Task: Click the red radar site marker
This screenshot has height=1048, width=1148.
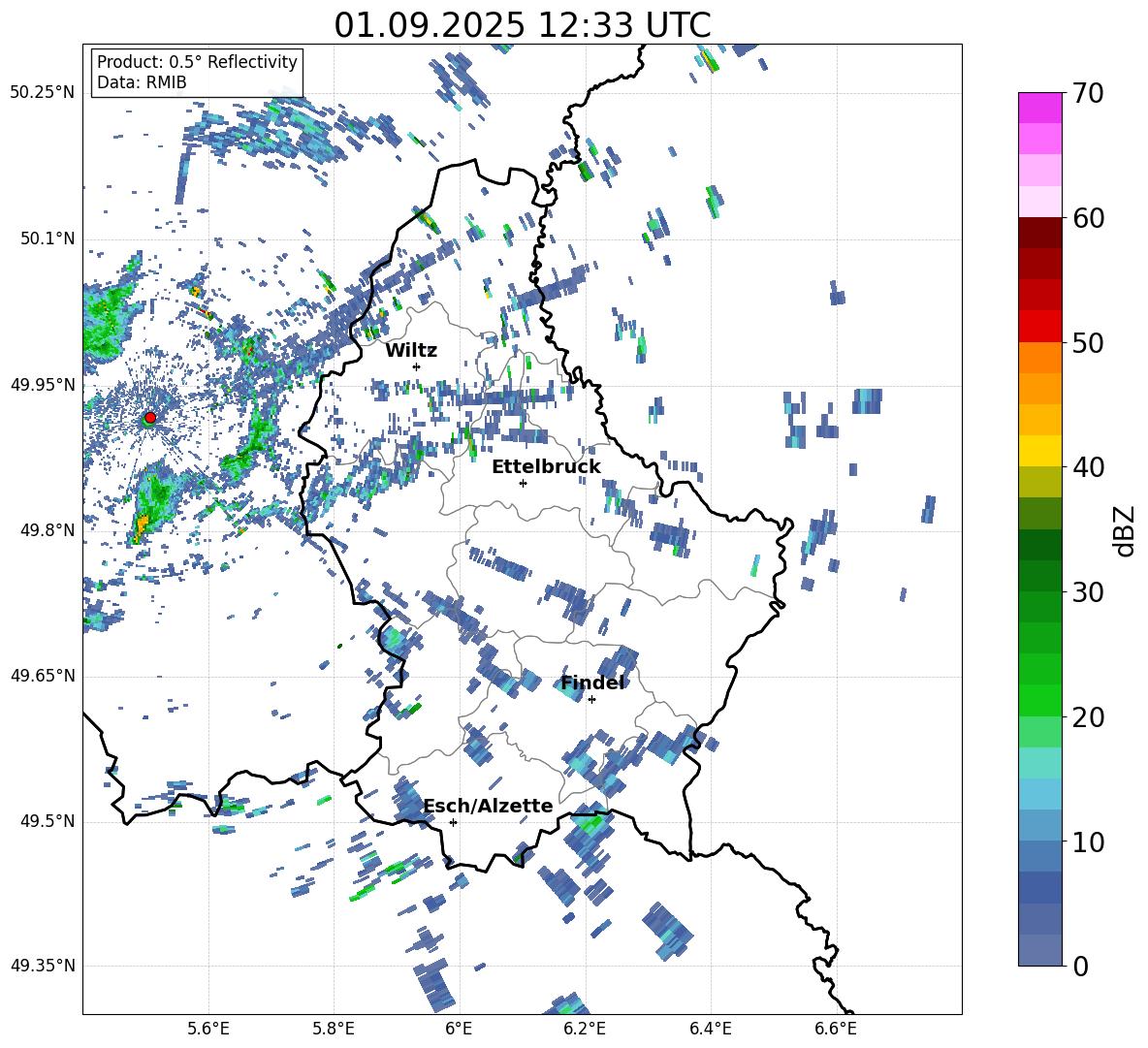Action: [150, 418]
